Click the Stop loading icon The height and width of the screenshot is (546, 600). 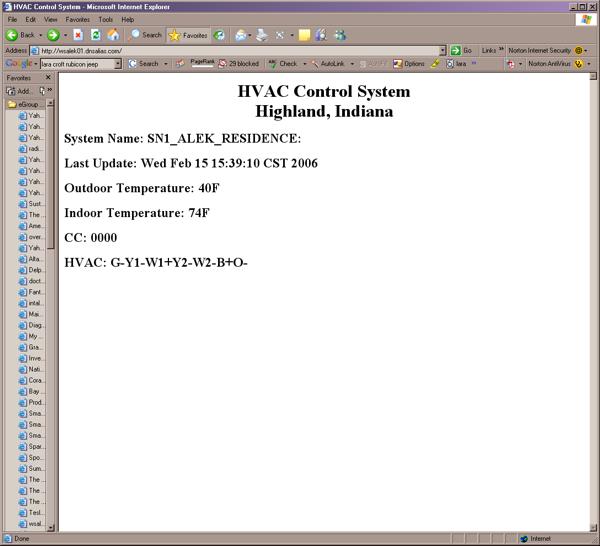[x=78, y=35]
